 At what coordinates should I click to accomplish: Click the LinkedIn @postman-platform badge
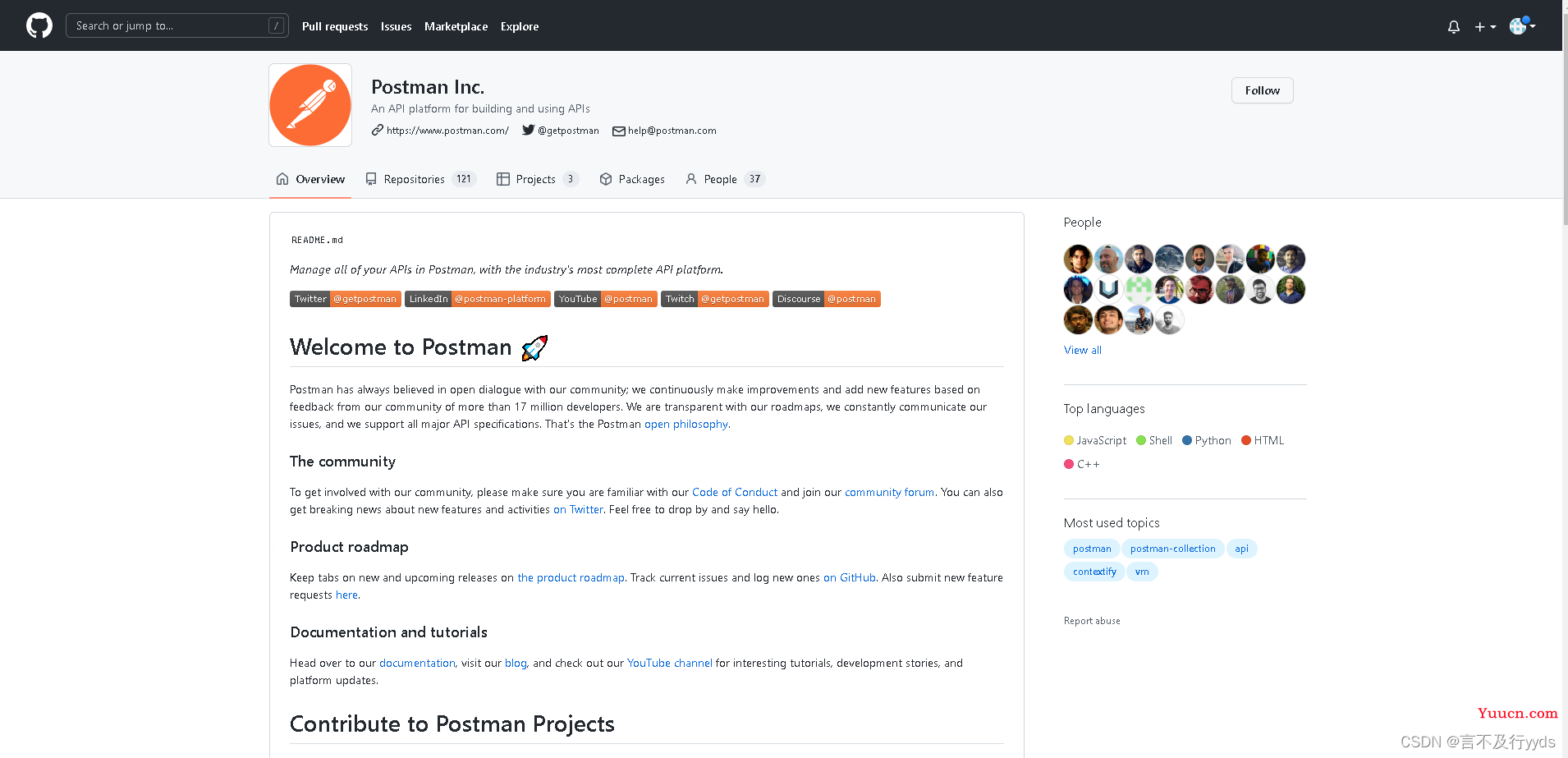coord(478,299)
